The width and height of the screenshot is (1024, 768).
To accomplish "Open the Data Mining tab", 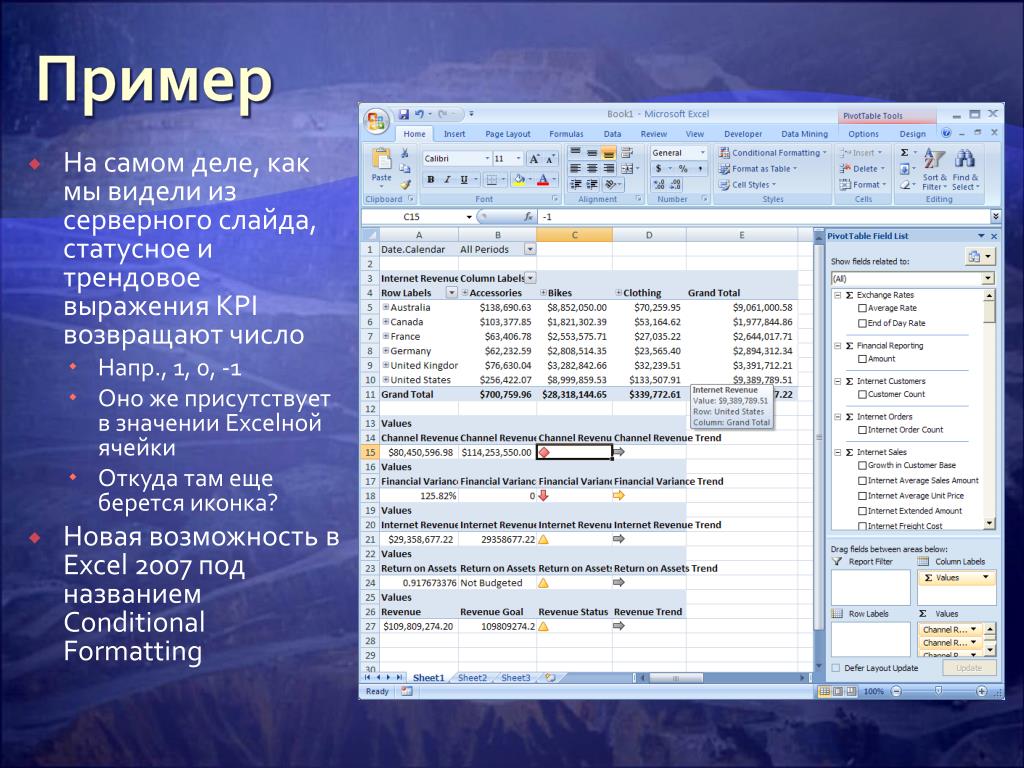I will (805, 134).
